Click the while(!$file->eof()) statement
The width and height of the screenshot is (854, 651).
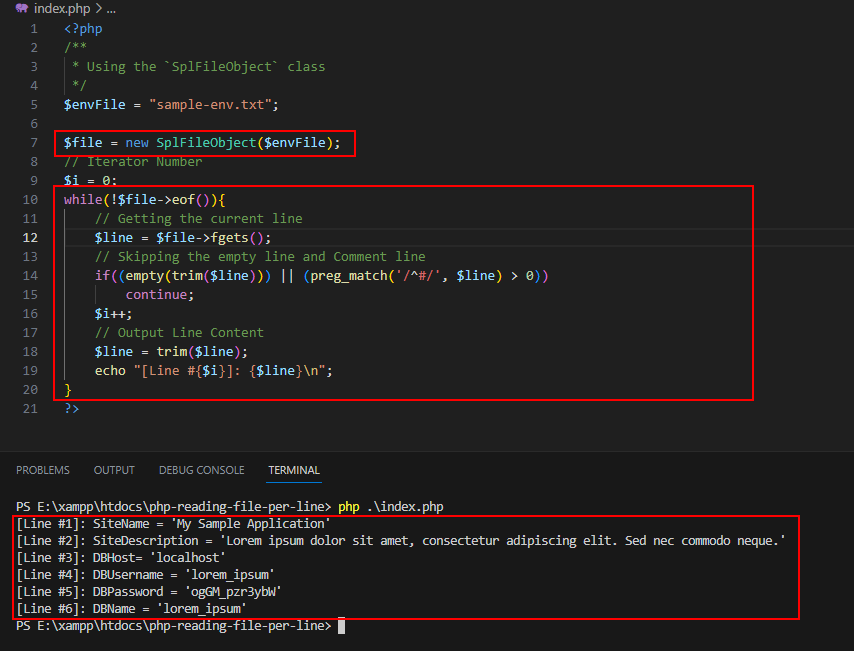pos(144,200)
